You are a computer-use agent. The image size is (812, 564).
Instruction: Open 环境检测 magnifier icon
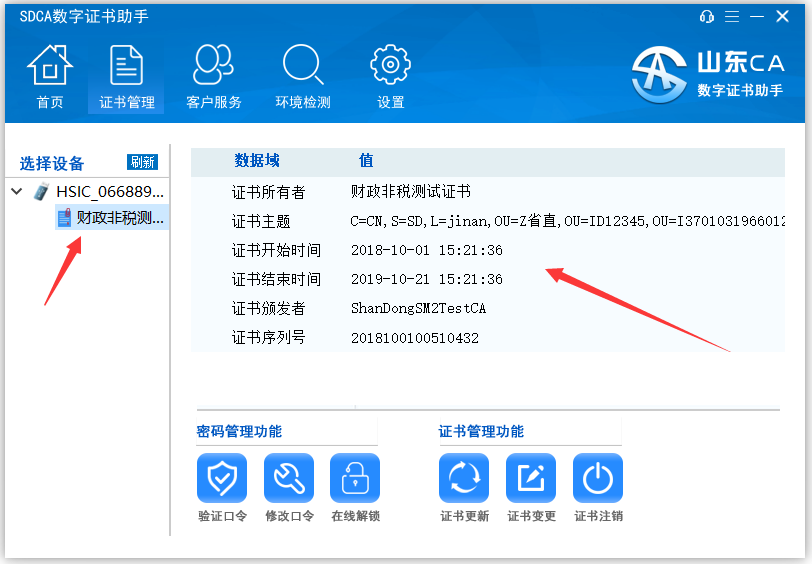[303, 65]
